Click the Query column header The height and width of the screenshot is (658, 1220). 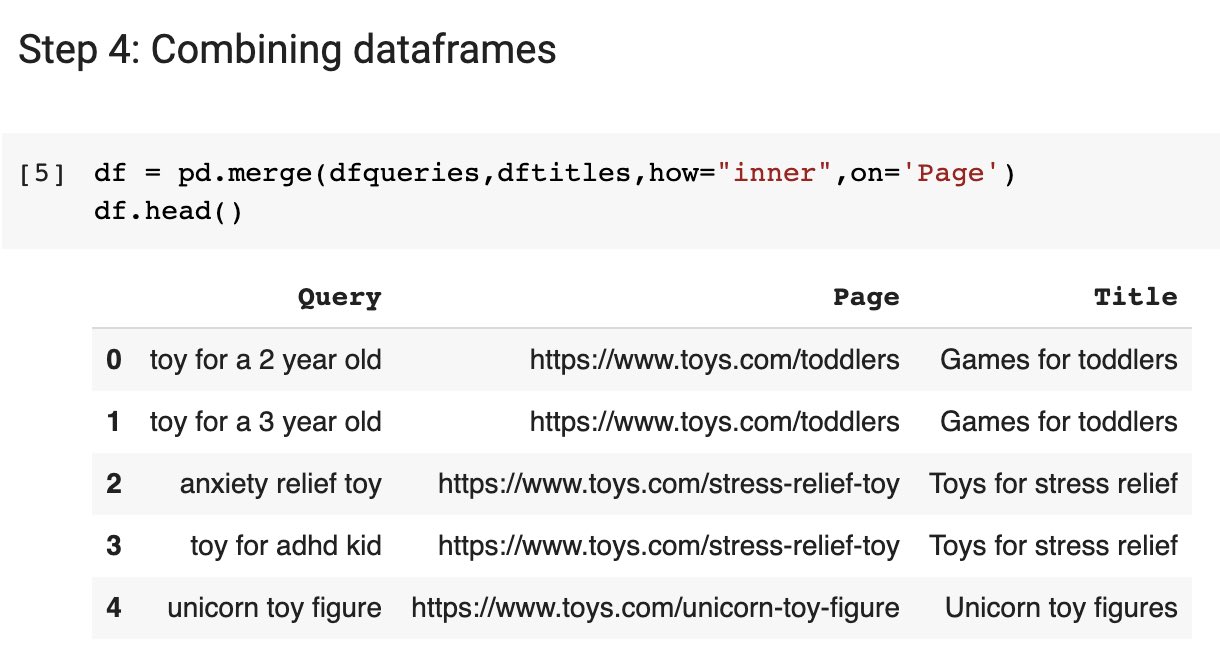pos(339,296)
